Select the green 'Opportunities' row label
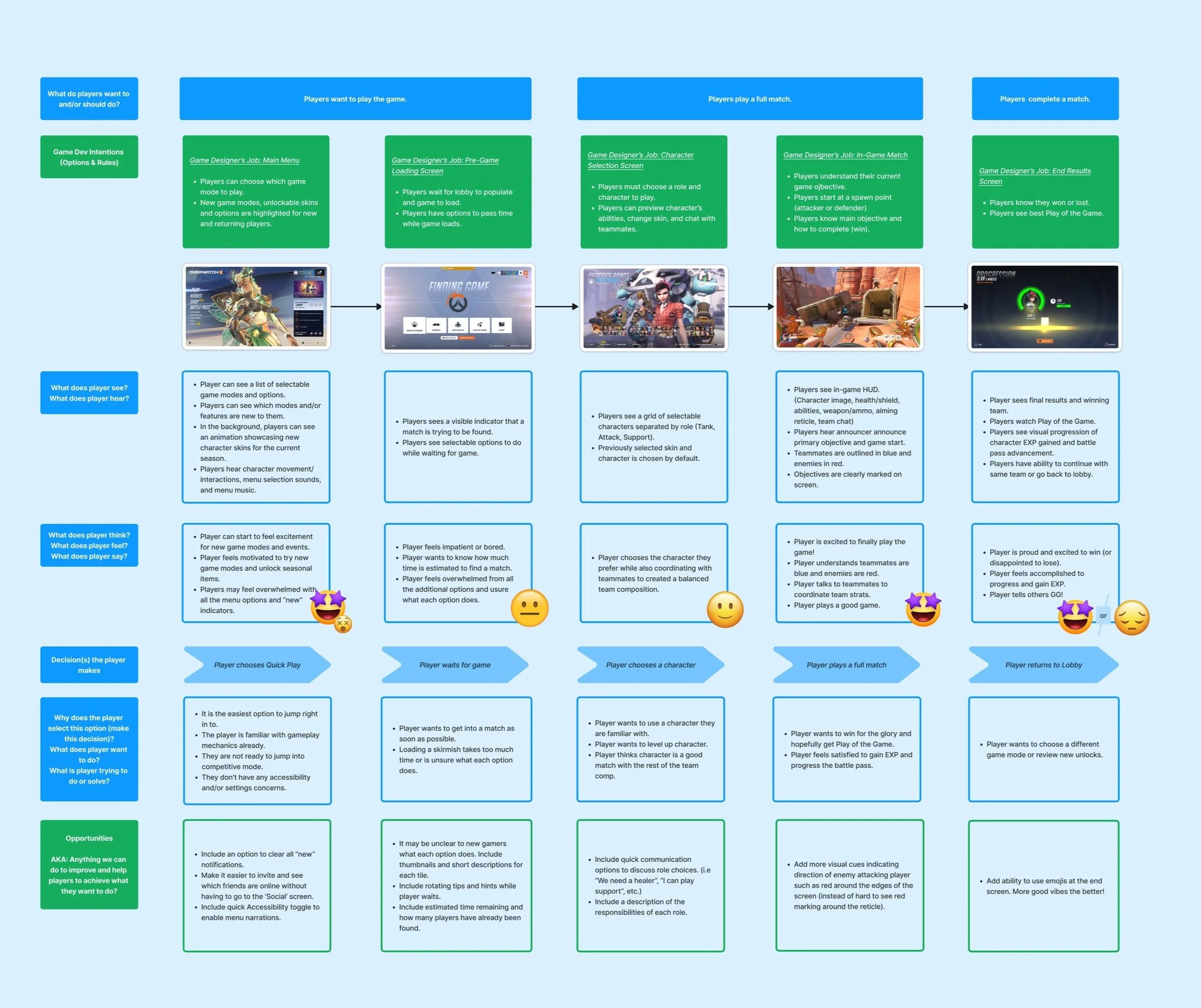This screenshot has width=1201, height=1008. tap(88, 864)
